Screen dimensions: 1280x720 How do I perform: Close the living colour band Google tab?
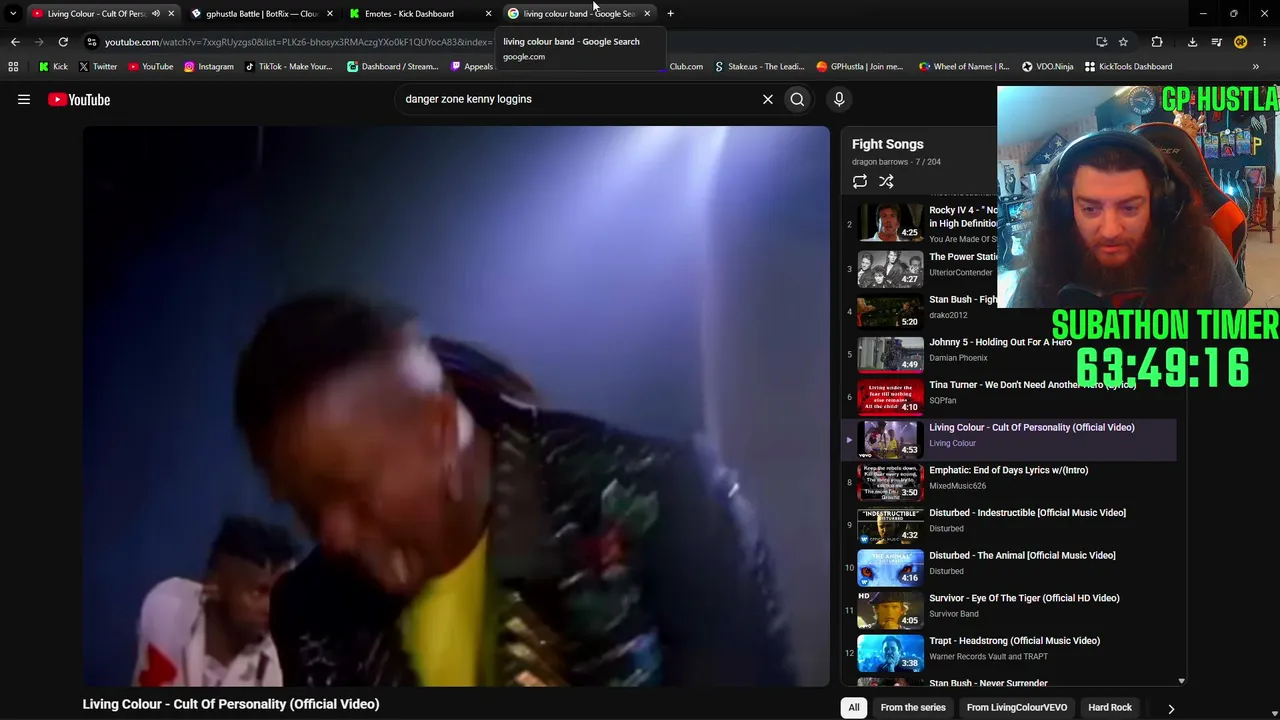point(647,14)
